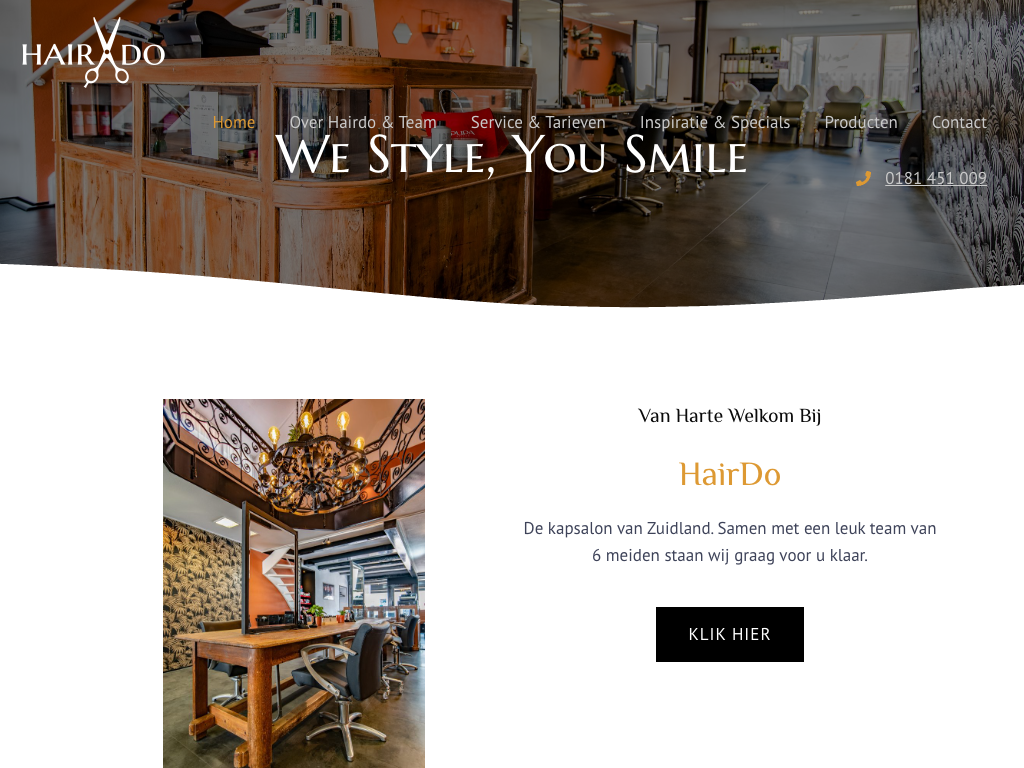
Task: Click the De kapsalon van Zuidland paragraph
Action: pos(729,541)
